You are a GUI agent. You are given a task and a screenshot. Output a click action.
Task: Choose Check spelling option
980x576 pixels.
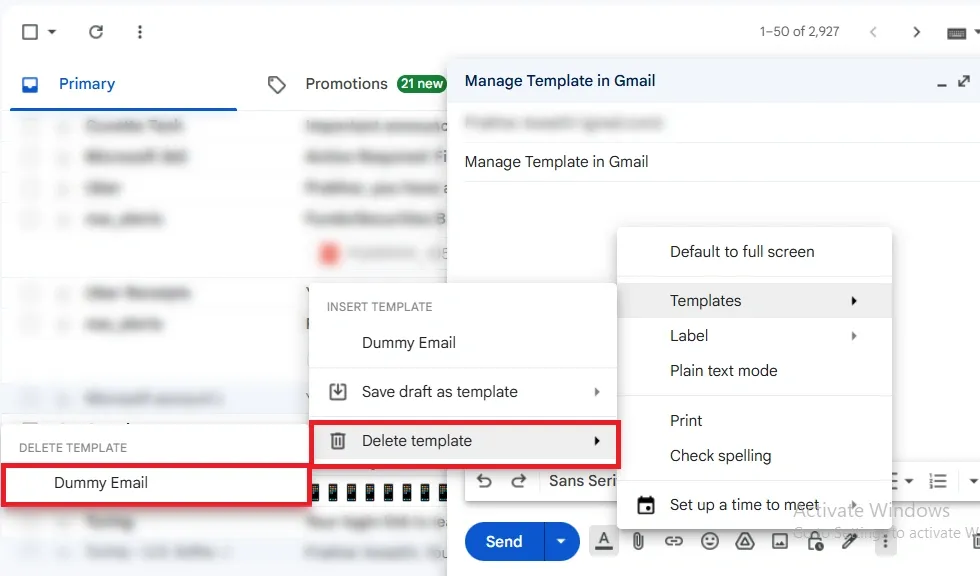pyautogui.click(x=754, y=455)
